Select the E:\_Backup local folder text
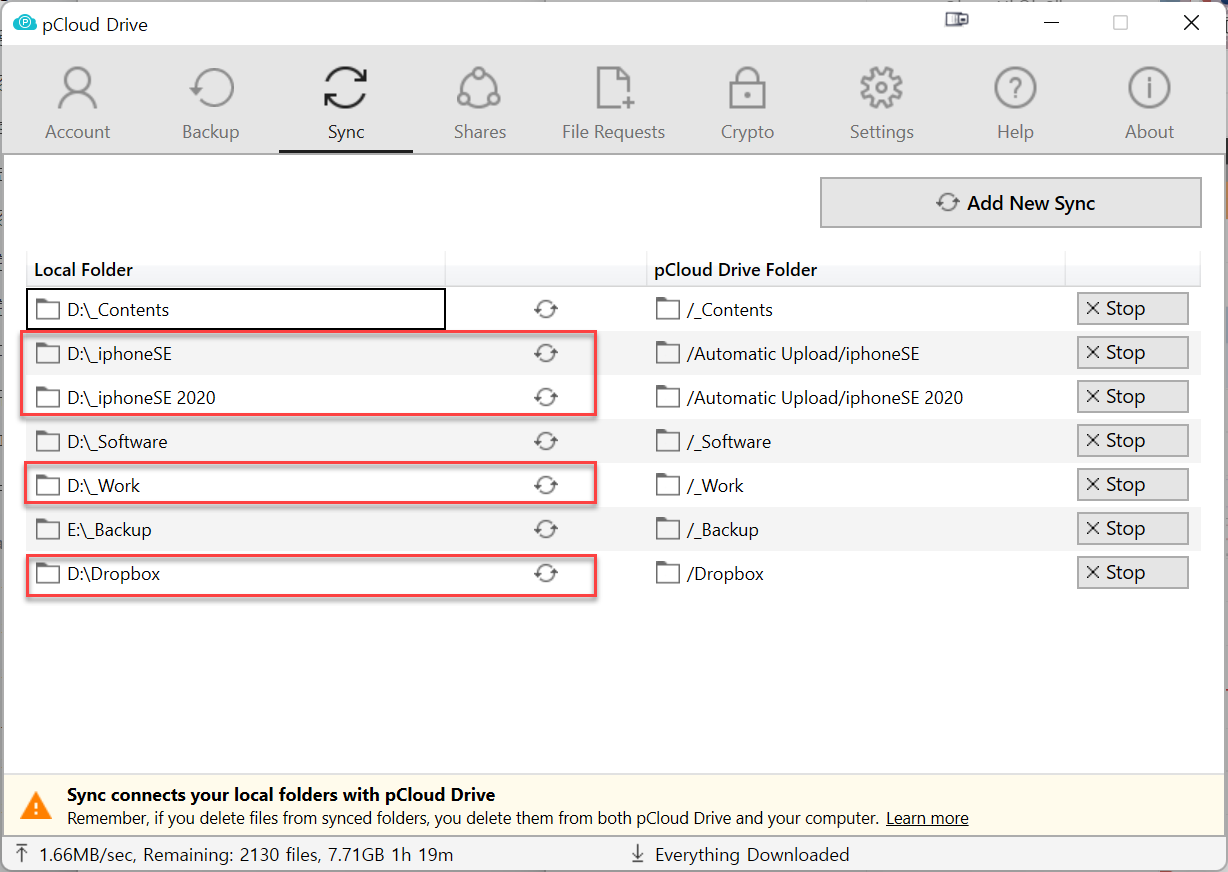This screenshot has width=1228, height=872. pyautogui.click(x=109, y=529)
